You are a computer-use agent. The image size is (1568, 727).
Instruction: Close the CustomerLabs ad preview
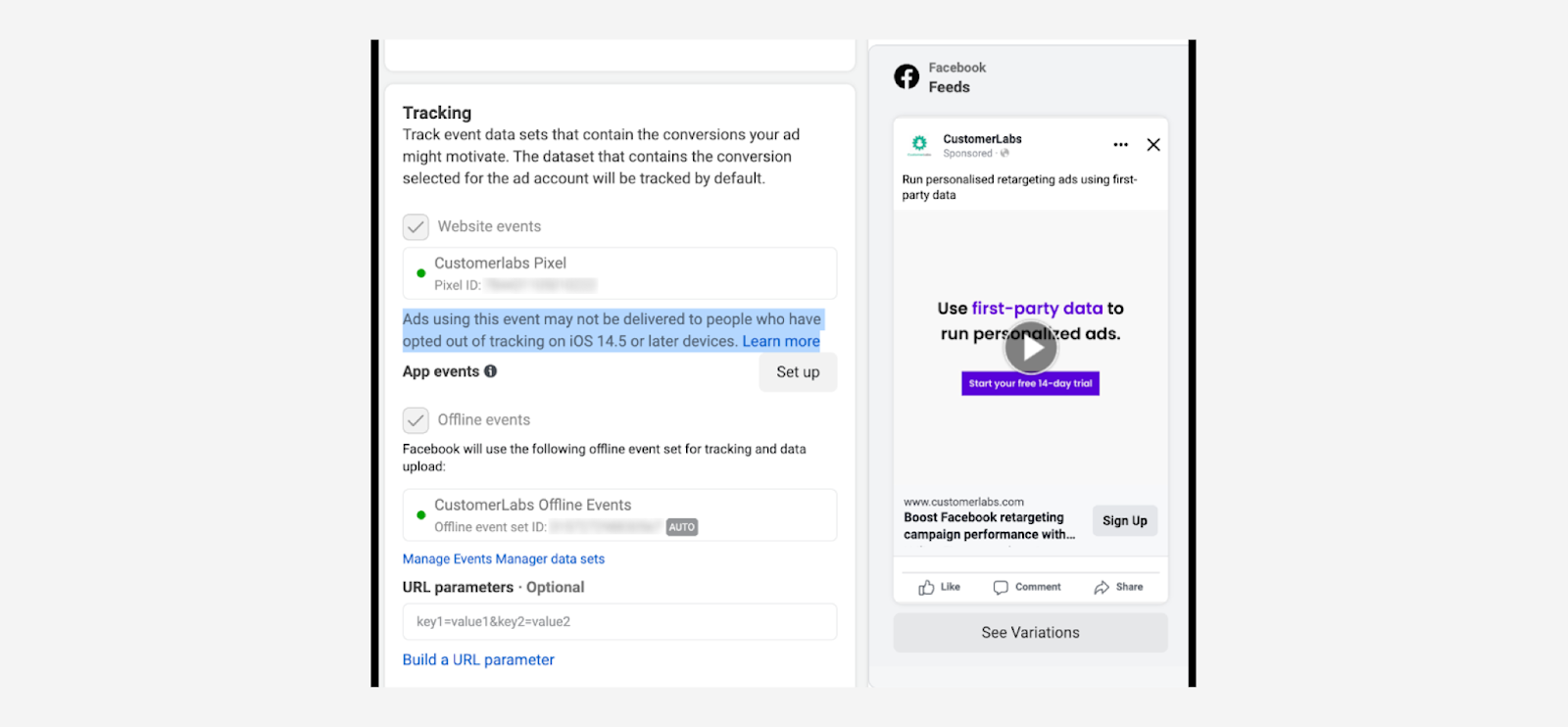[x=1153, y=145]
